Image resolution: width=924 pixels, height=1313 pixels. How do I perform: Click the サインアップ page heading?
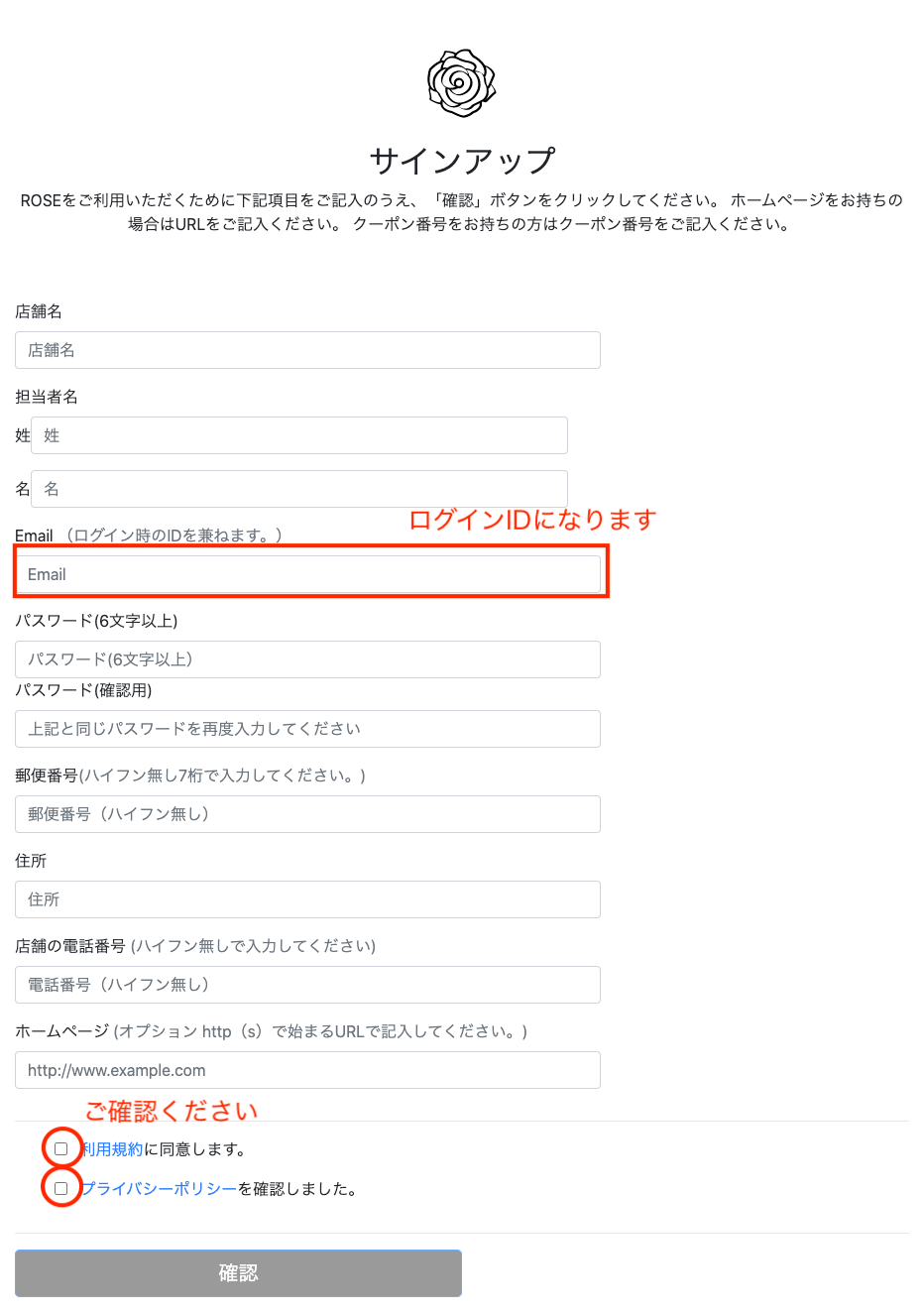point(462,161)
